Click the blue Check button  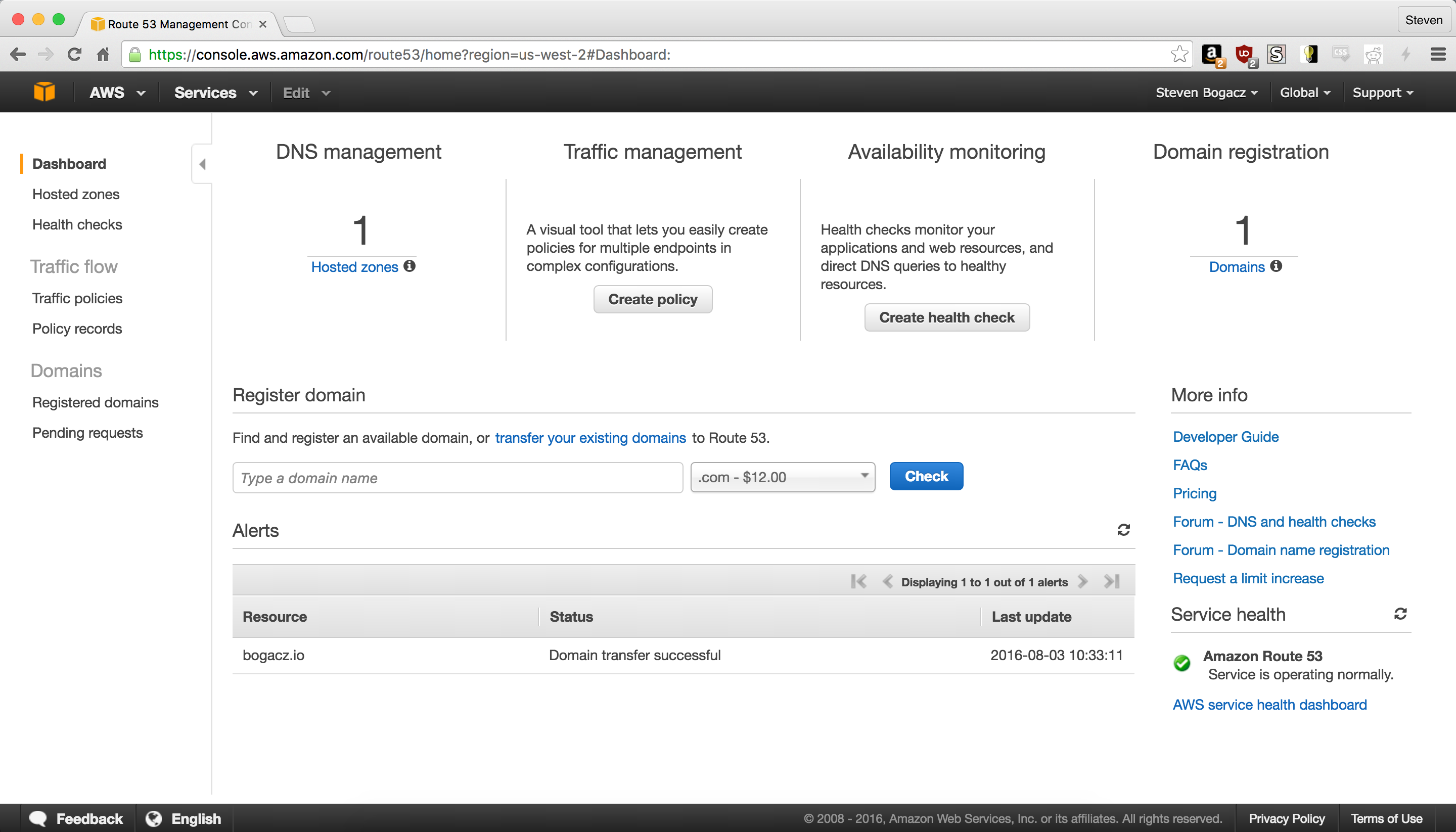coord(926,476)
